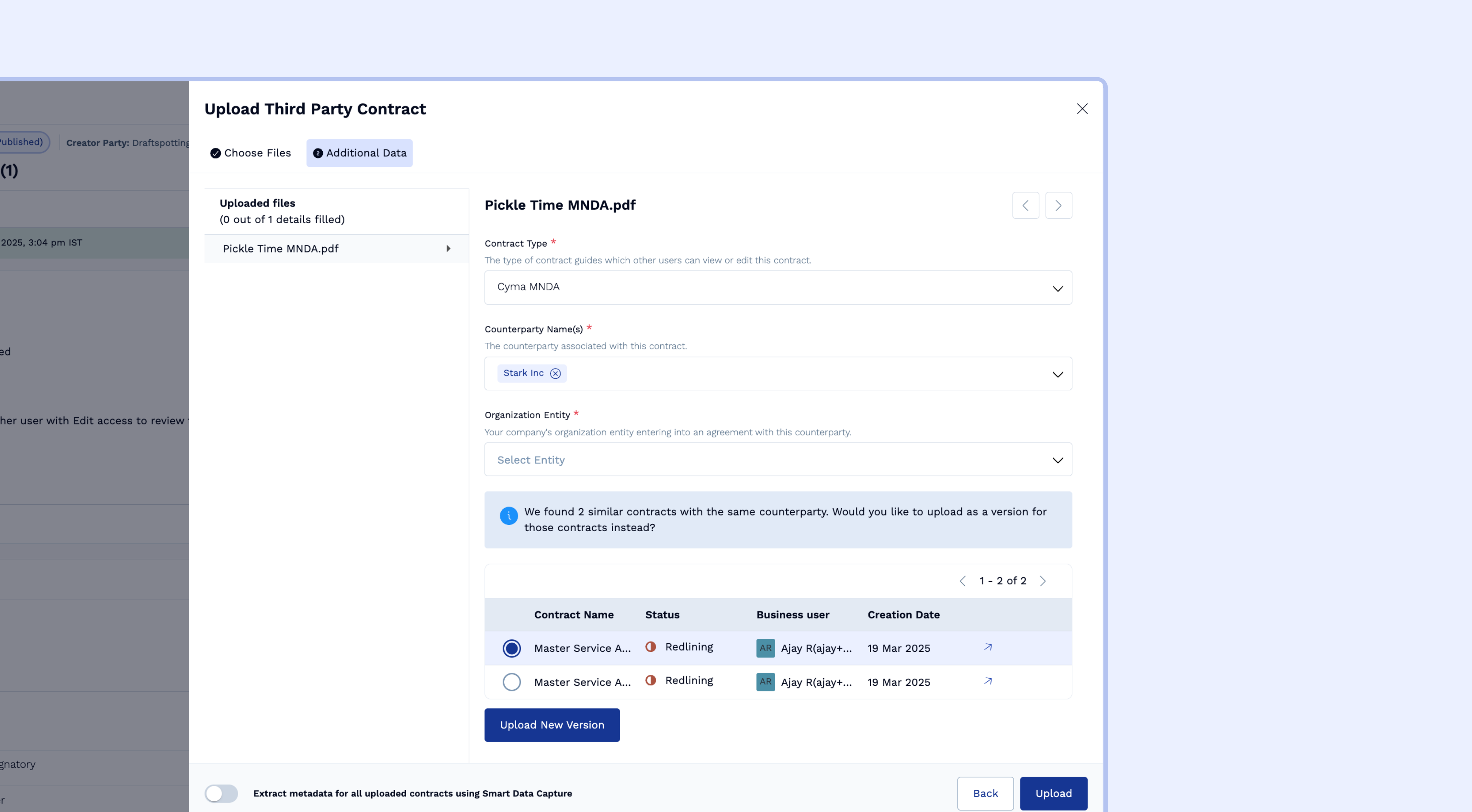Open first Master Service contract external link

988,647
